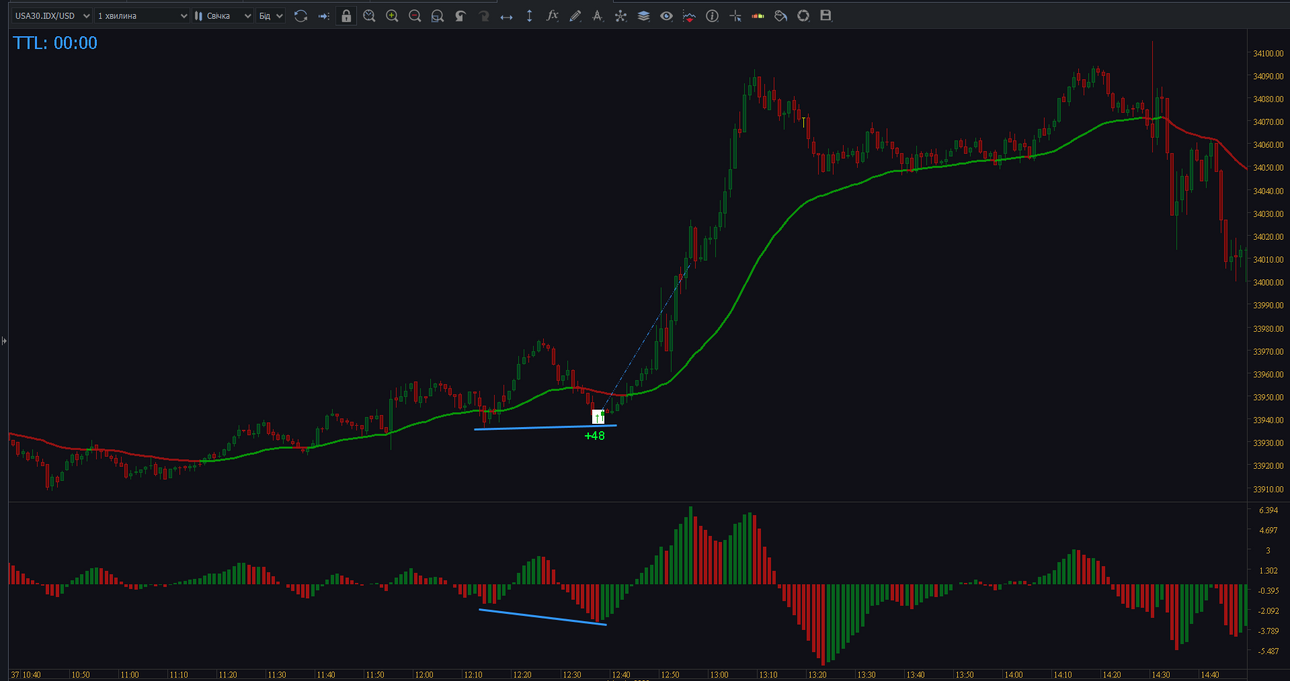Open the chart objects layers icon
The width and height of the screenshot is (1290, 681).
point(643,16)
